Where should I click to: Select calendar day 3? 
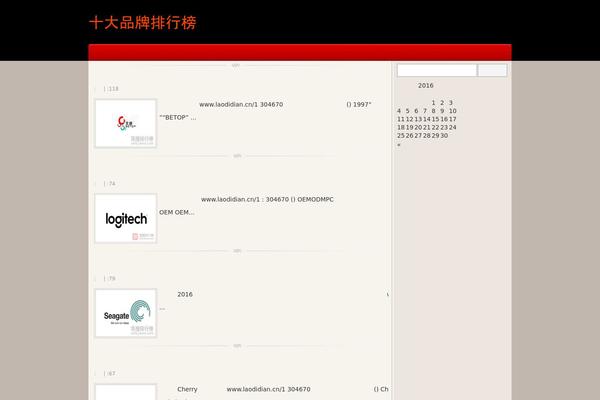[x=451, y=103]
